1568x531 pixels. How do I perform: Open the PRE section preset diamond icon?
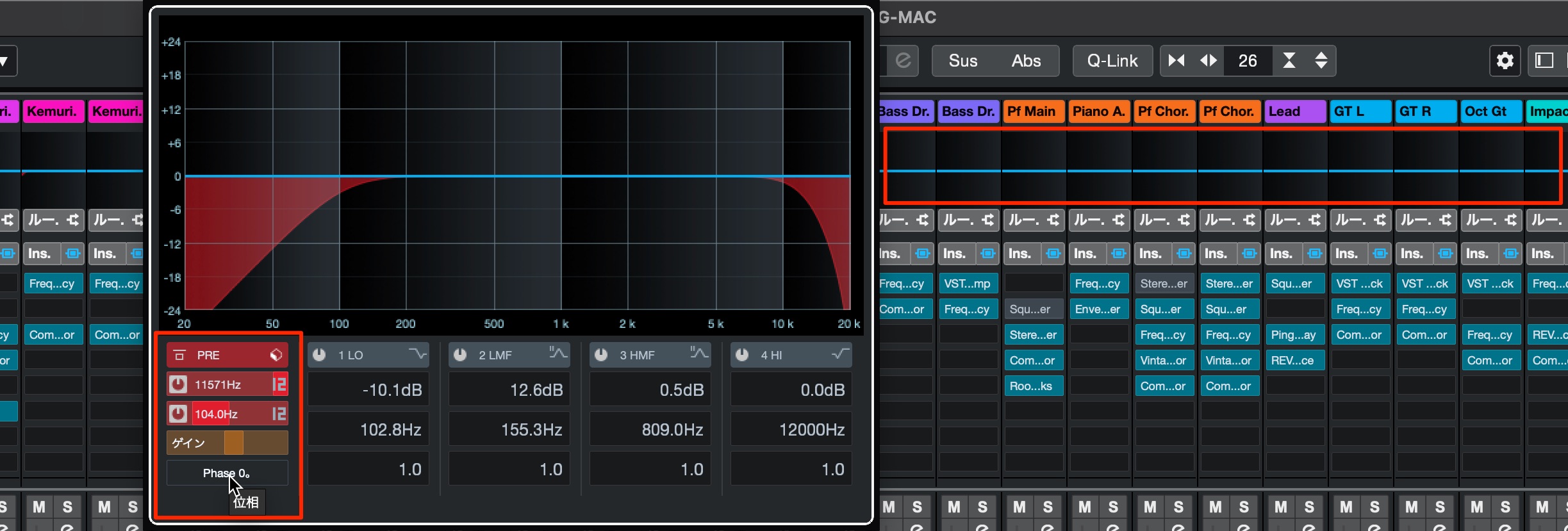(276, 355)
